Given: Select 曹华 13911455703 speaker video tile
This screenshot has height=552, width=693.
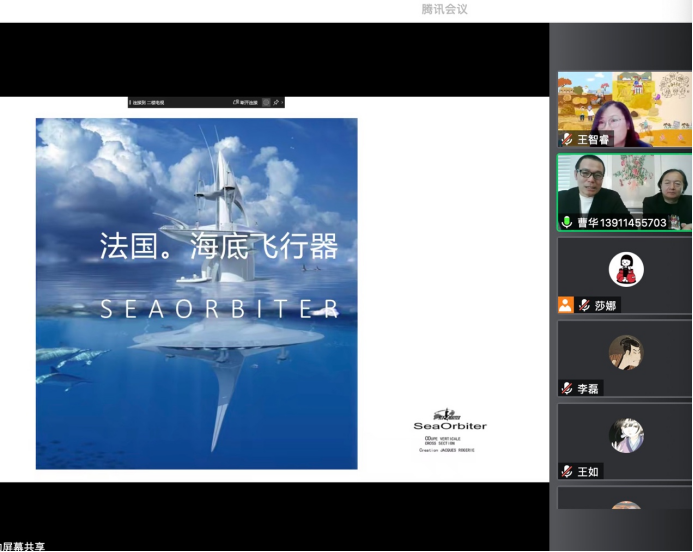Looking at the screenshot, I should pos(624,192).
